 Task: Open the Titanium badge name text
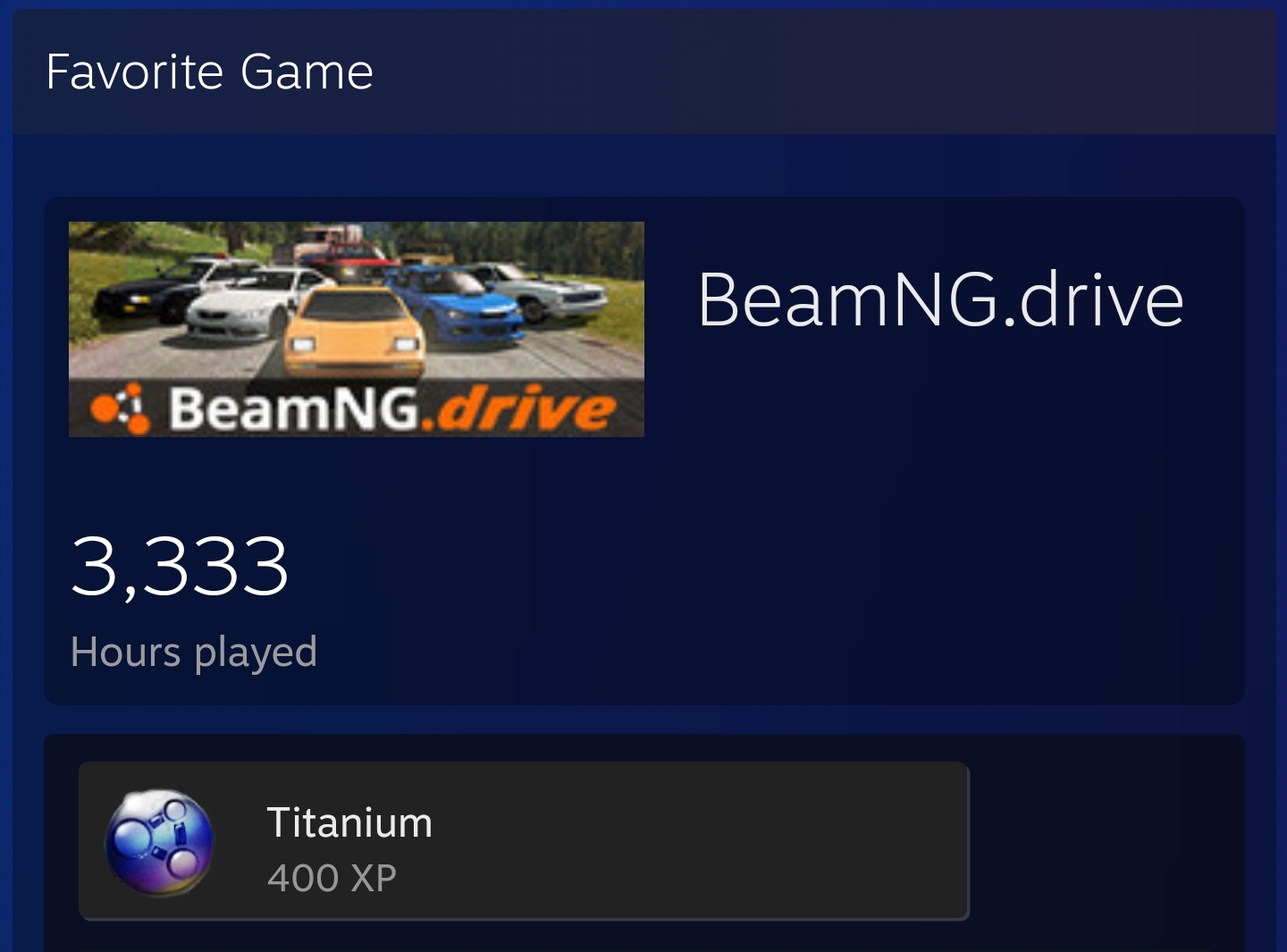[349, 822]
